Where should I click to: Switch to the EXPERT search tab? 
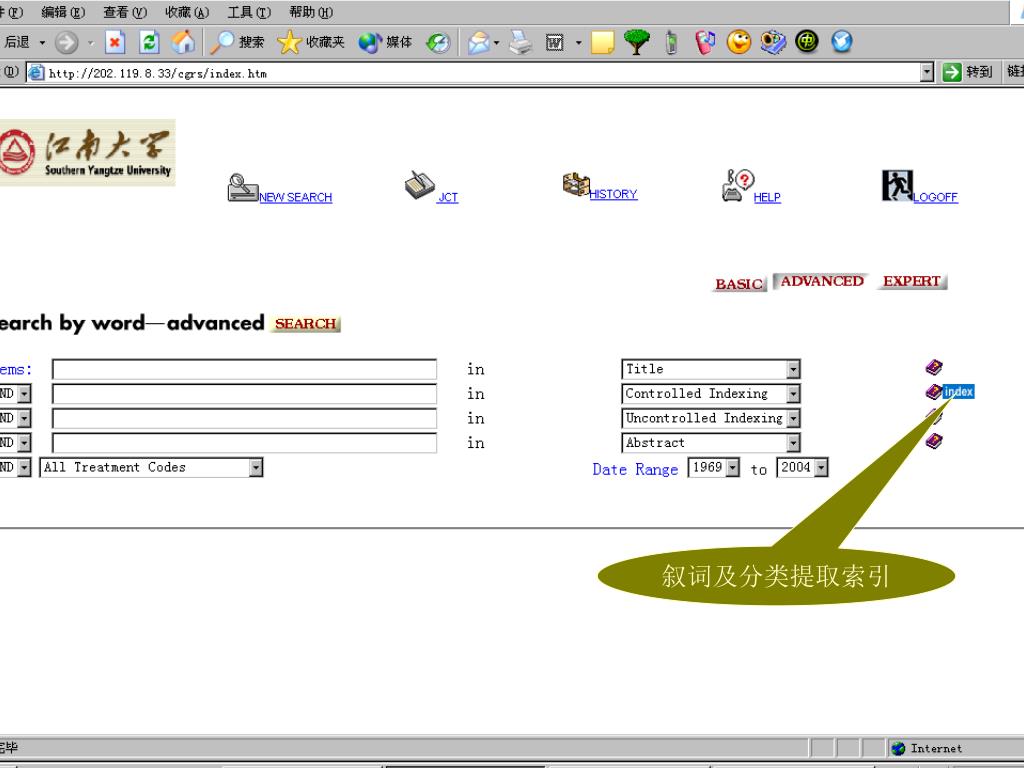pyautogui.click(x=912, y=281)
